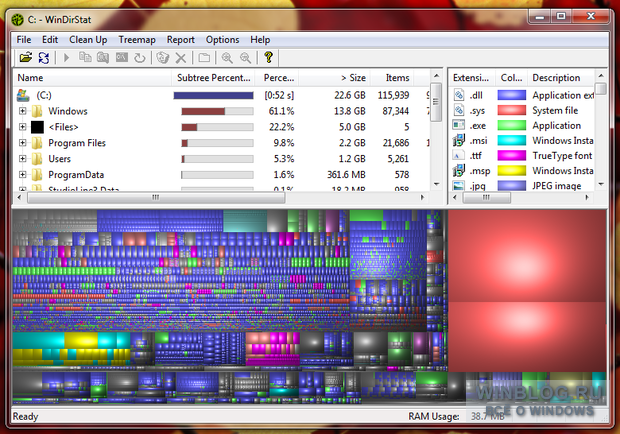This screenshot has width=620, height=434.
Task: Click the .msi installer file type icon
Action: tap(459, 140)
